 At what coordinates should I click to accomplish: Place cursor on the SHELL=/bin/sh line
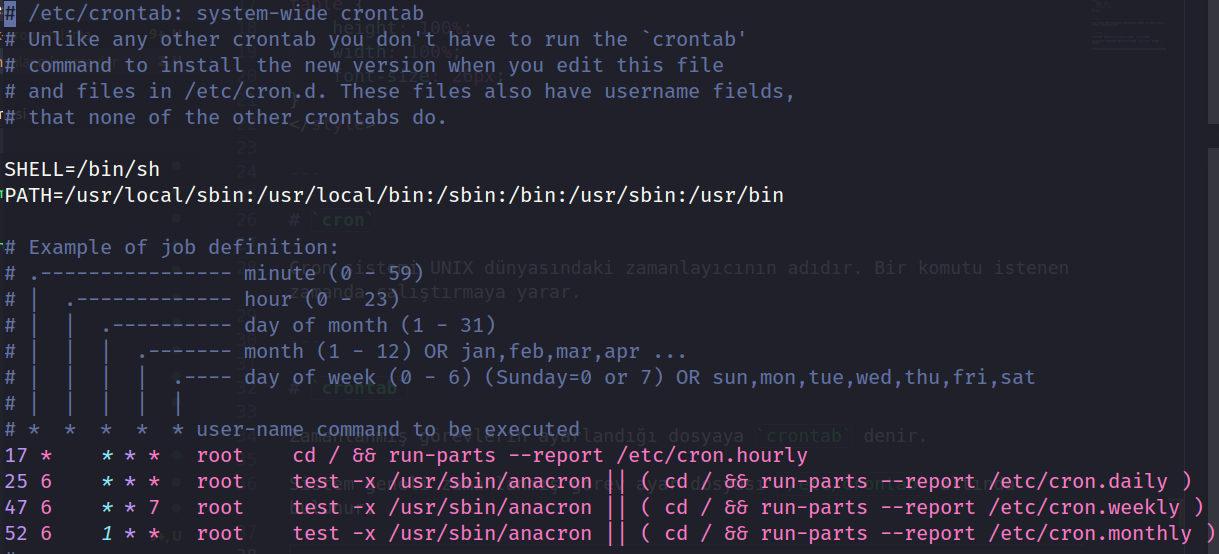pyautogui.click(x=82, y=169)
